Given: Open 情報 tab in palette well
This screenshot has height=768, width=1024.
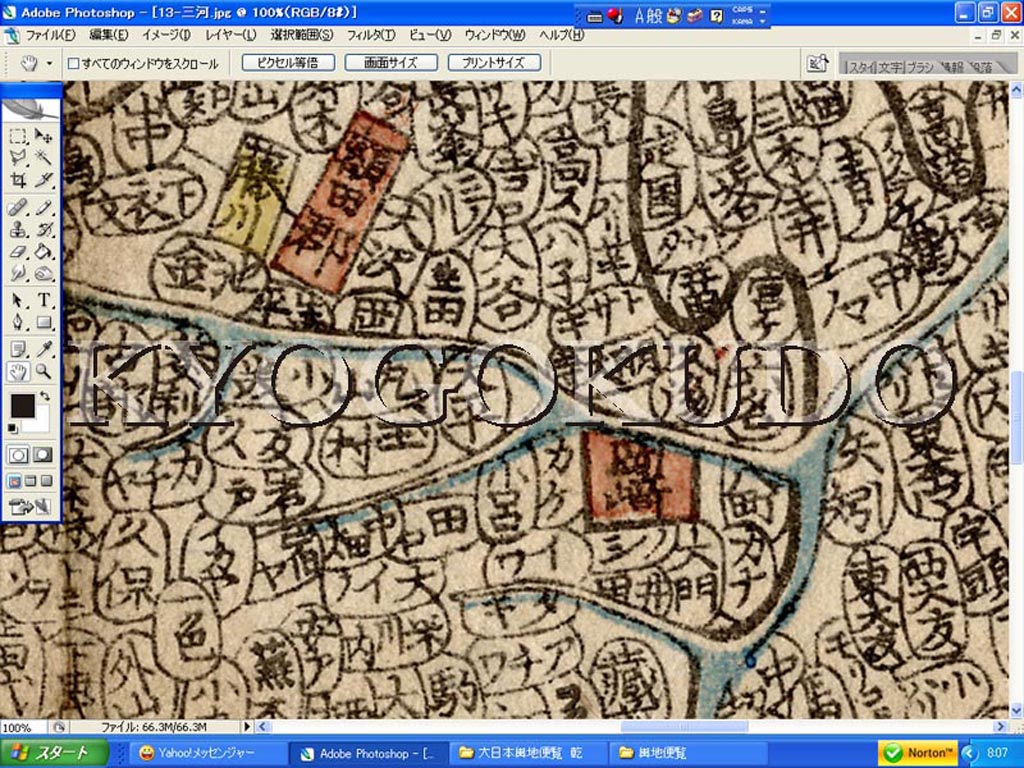Looking at the screenshot, I should [x=952, y=67].
